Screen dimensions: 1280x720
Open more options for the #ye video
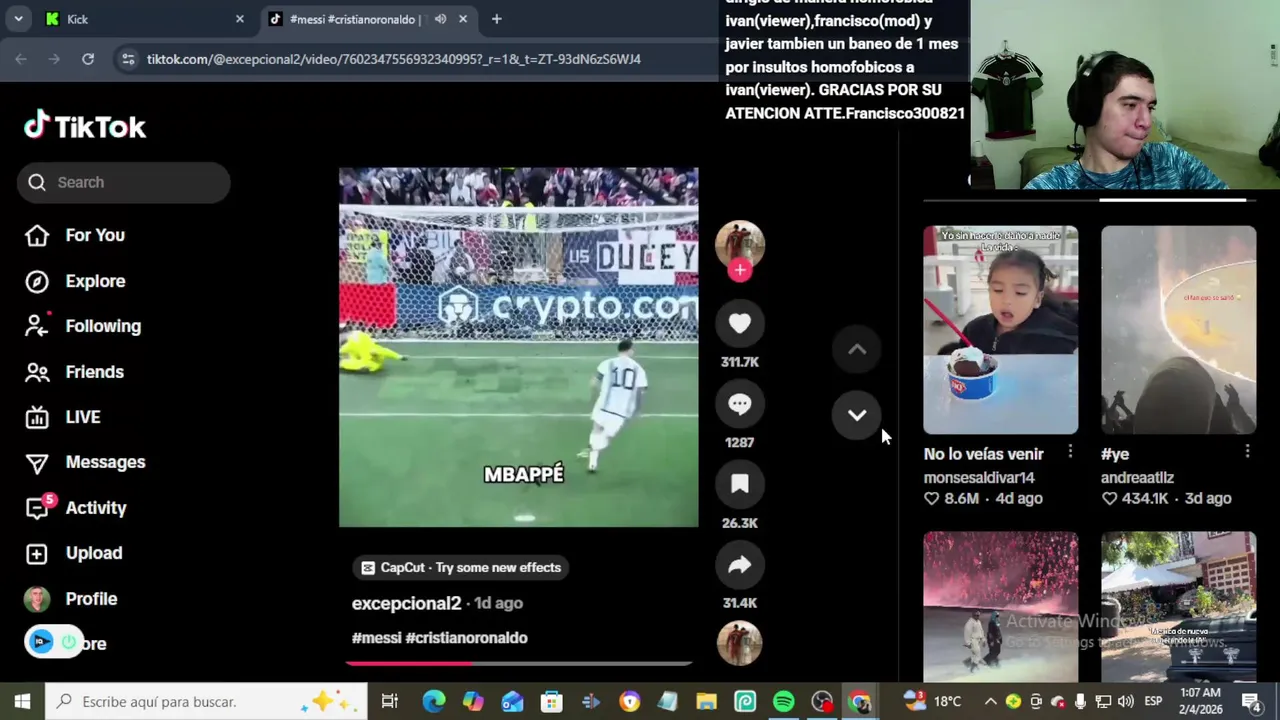pos(1247,453)
